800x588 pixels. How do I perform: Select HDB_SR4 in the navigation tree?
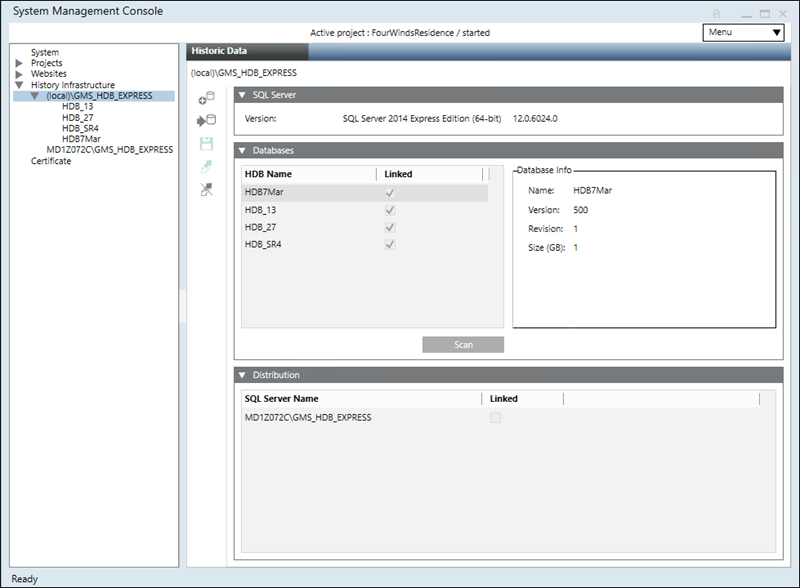[81, 128]
